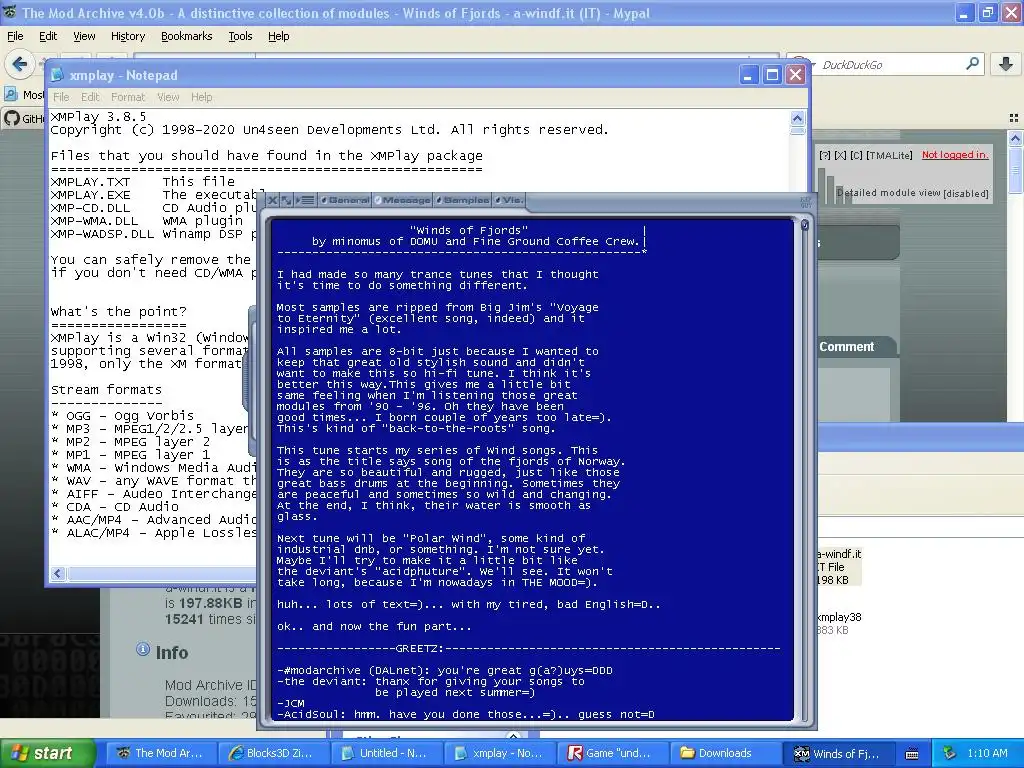The image size is (1024, 768).
Task: Open Notepad's File menu
Action: (x=61, y=97)
